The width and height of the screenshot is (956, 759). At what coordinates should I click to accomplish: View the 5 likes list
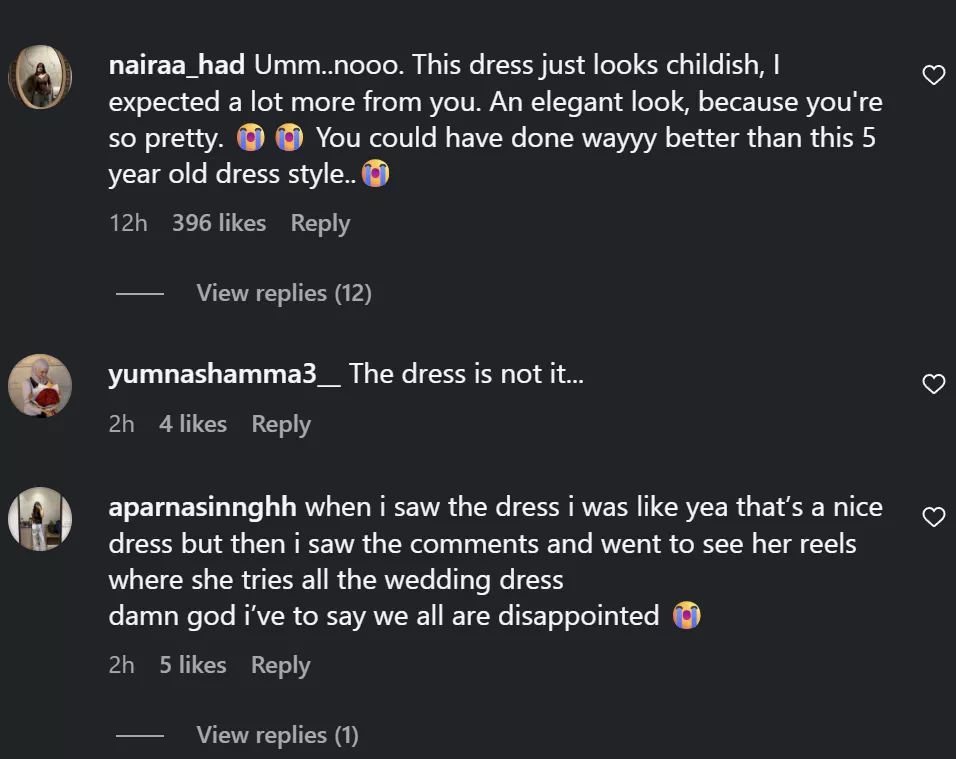point(193,665)
